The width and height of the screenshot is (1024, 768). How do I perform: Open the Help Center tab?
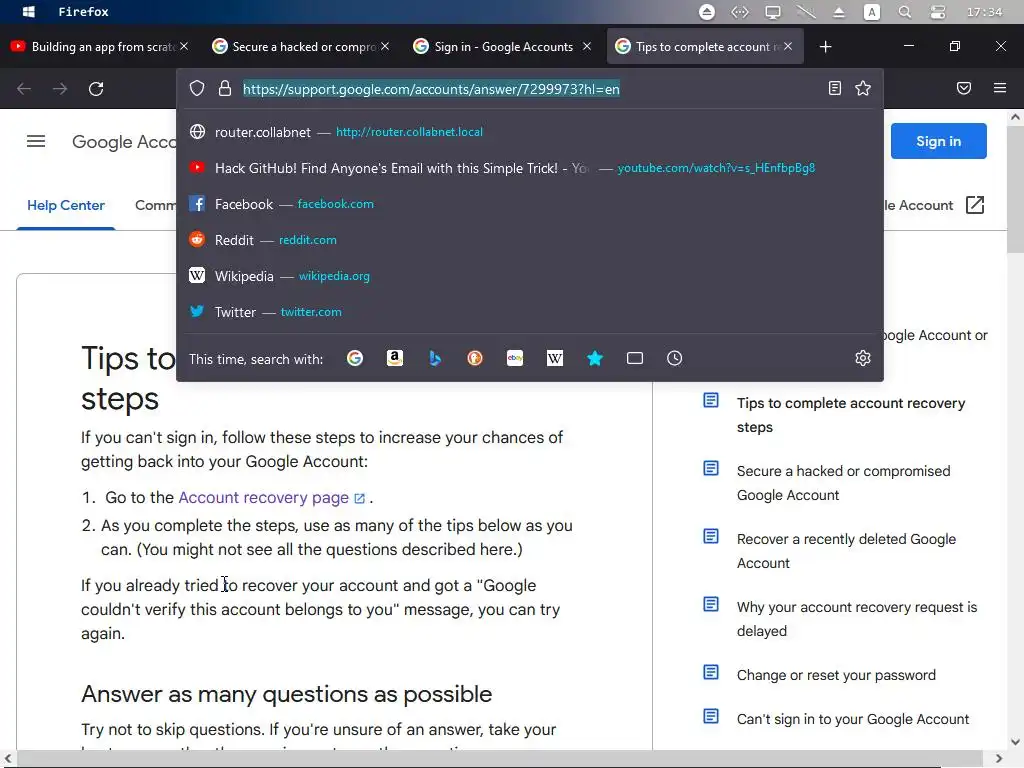(65, 205)
